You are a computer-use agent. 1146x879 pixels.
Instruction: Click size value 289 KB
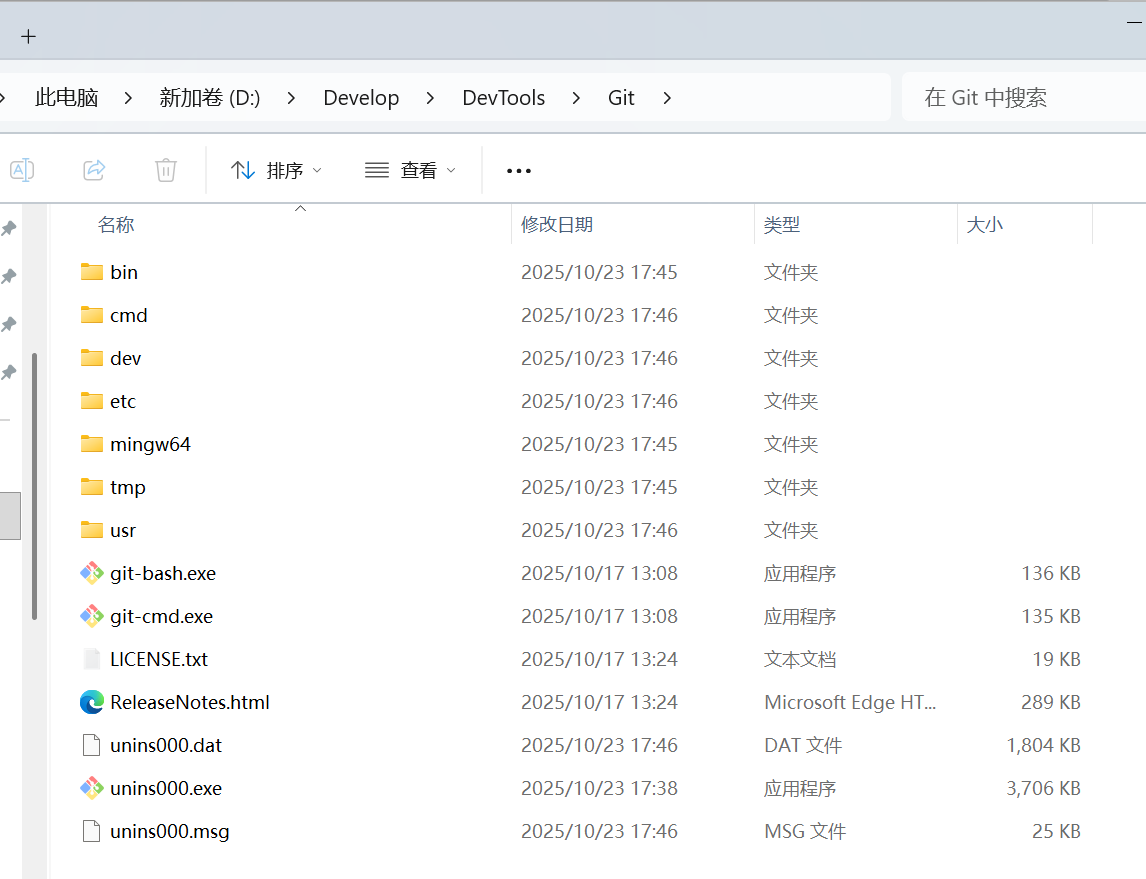[x=1050, y=702]
